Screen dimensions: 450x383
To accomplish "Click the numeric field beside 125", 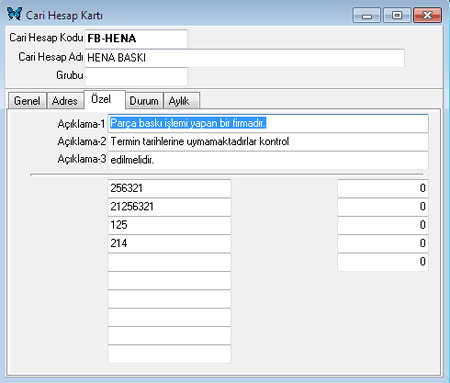I will pos(383,225).
